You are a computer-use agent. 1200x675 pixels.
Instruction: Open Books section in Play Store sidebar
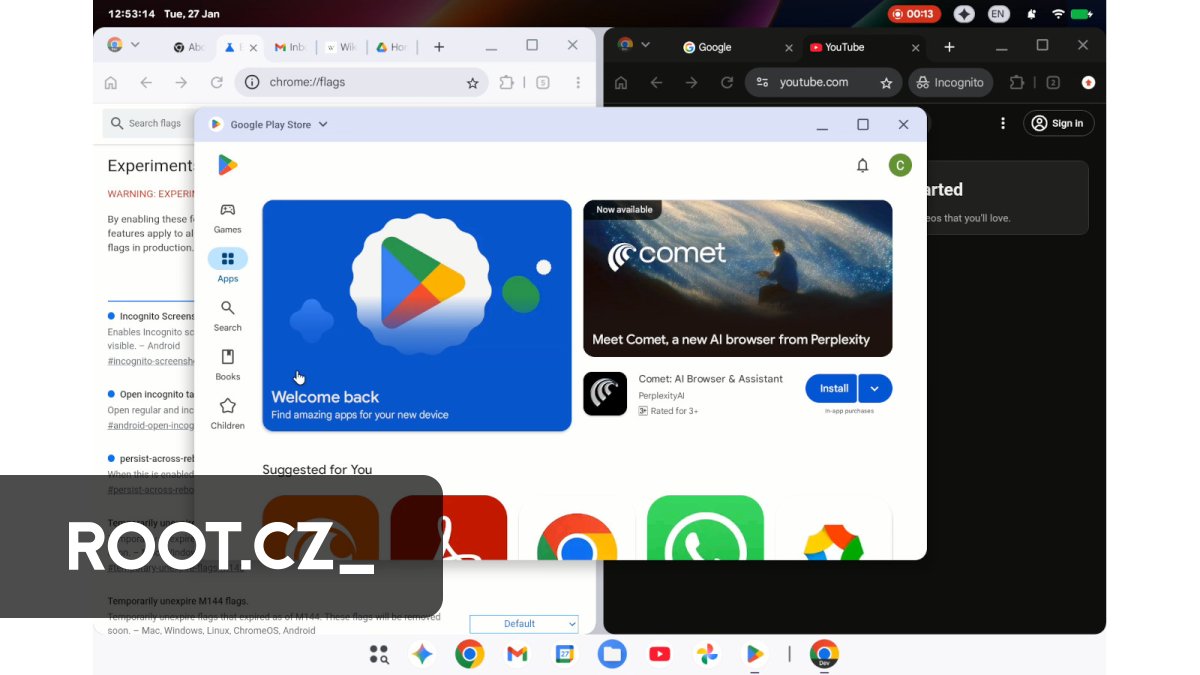click(227, 364)
